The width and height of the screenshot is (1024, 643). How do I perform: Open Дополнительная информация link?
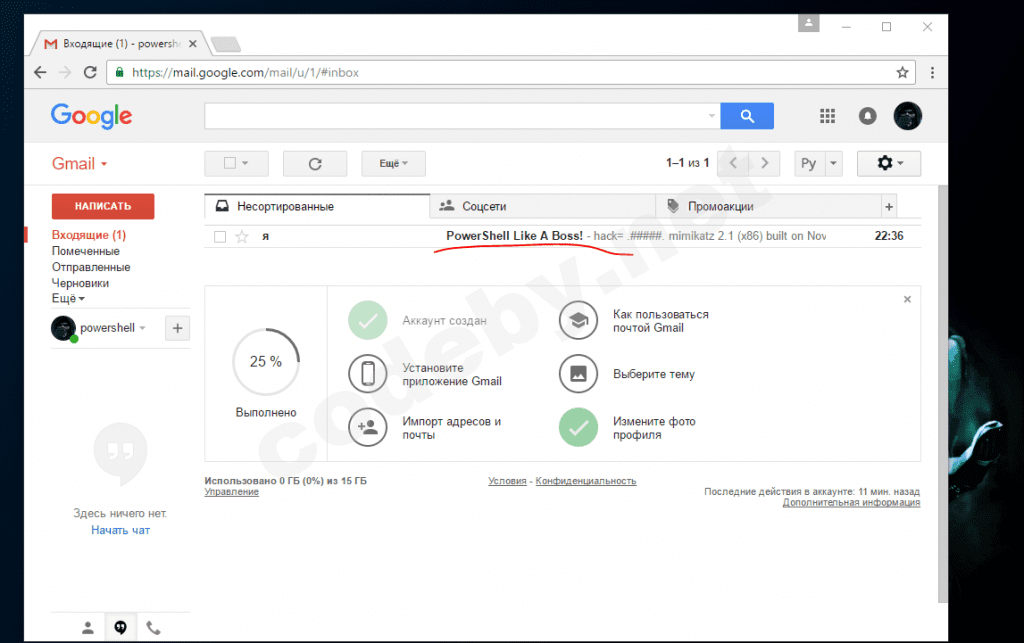[851, 503]
